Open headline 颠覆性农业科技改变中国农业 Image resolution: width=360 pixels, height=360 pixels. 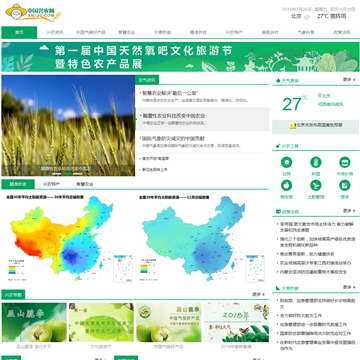pos(174,116)
